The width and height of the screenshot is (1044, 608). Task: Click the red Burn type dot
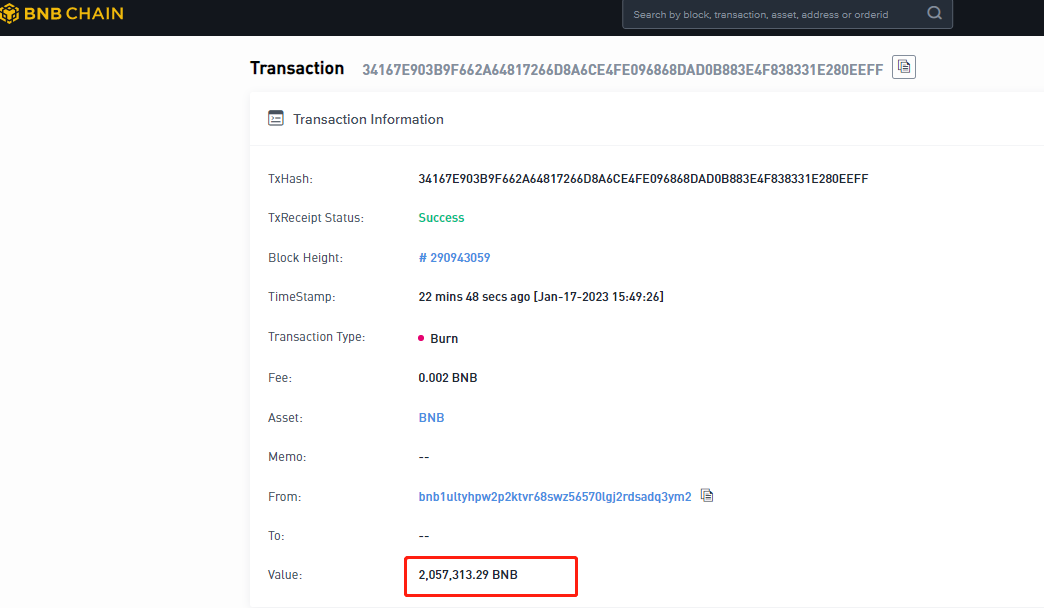[x=421, y=339]
